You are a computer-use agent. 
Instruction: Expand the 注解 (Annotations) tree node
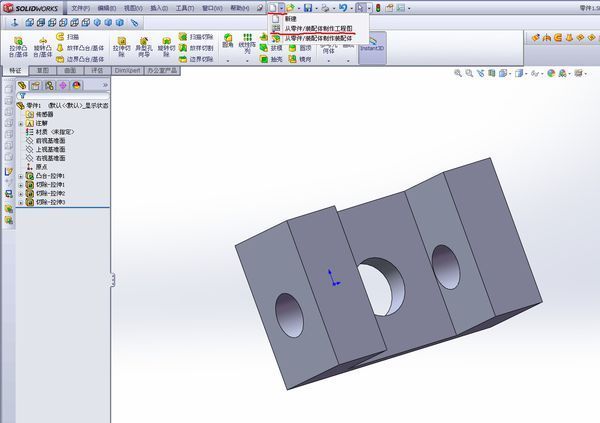point(21,124)
